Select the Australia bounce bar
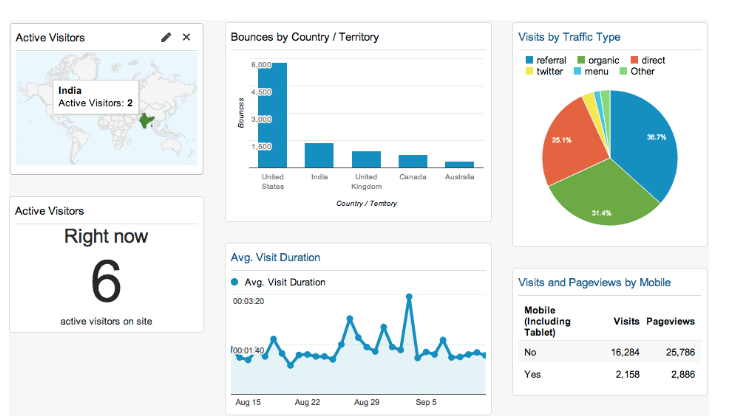This screenshot has width=730, height=419. [460, 164]
